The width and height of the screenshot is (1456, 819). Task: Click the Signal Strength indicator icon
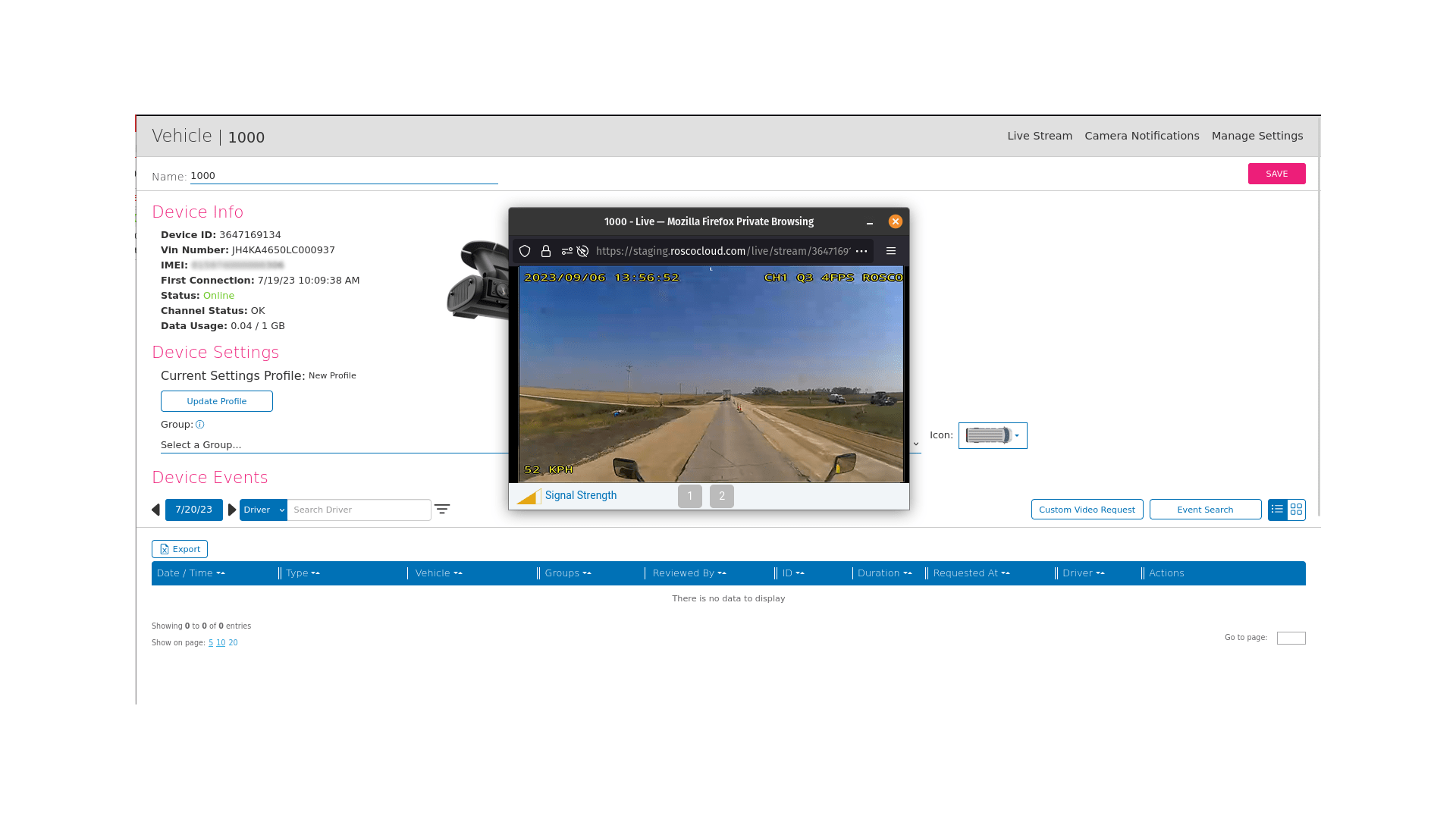528,497
